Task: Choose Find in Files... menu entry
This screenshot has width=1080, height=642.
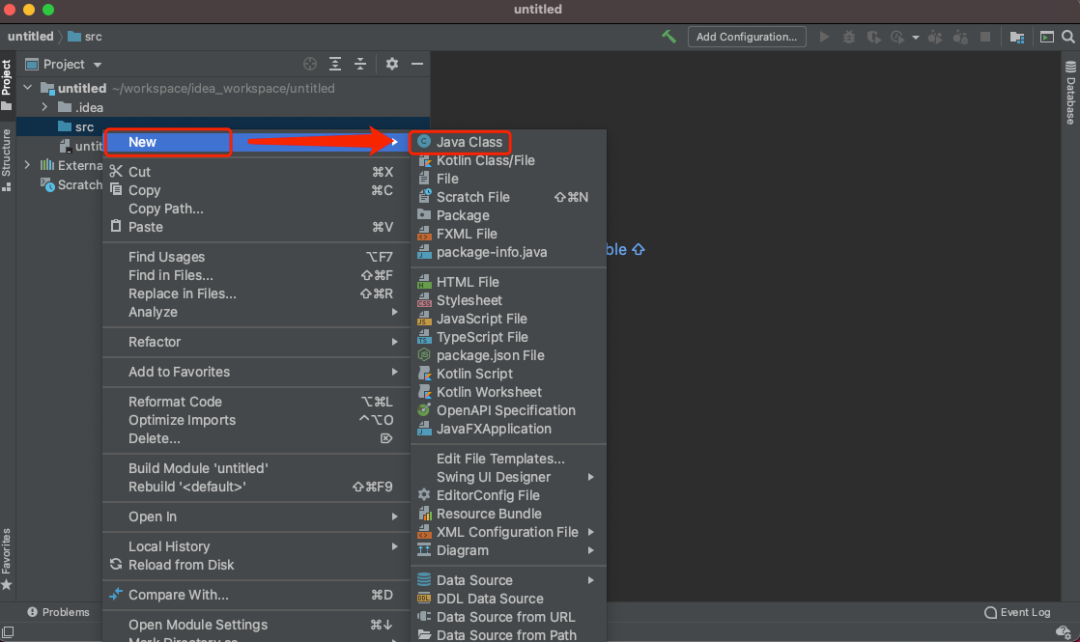Action: (x=256, y=276)
